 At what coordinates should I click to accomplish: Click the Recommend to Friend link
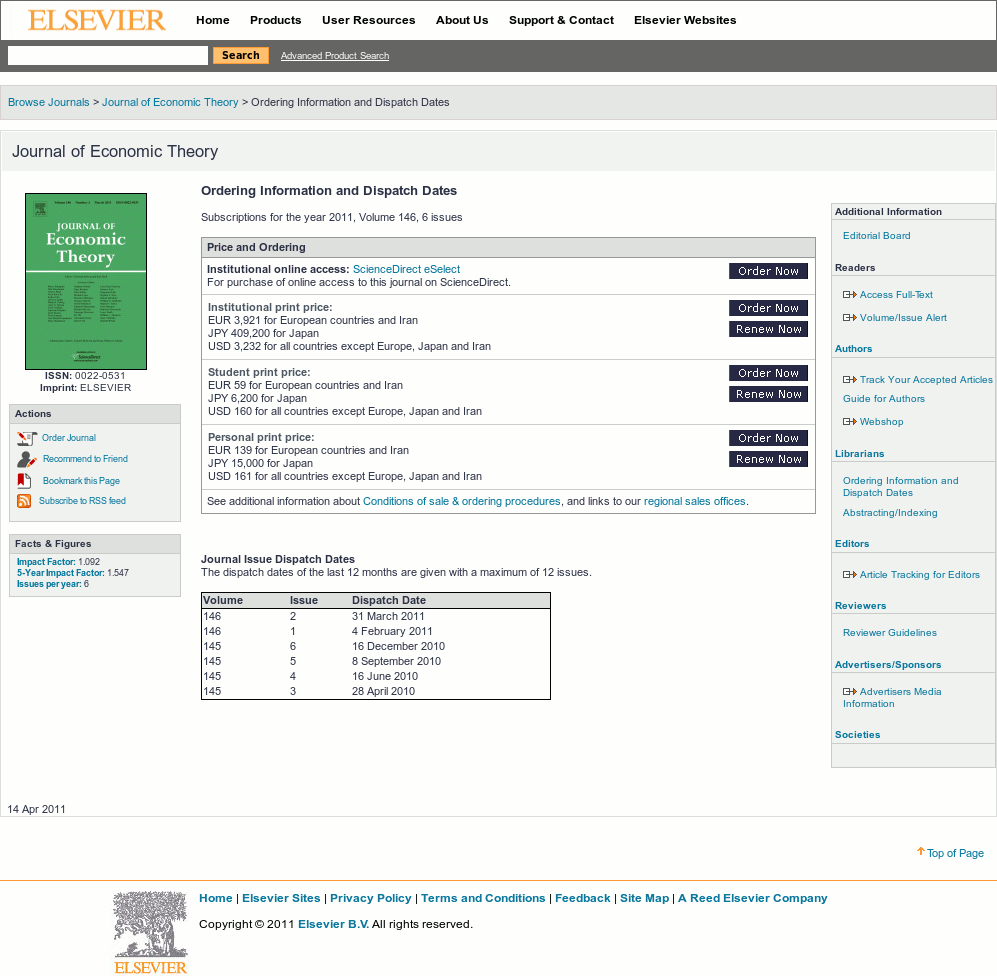(x=85, y=459)
